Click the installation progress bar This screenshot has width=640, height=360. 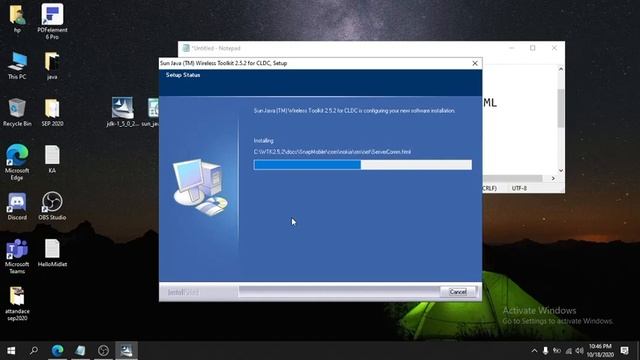point(362,164)
